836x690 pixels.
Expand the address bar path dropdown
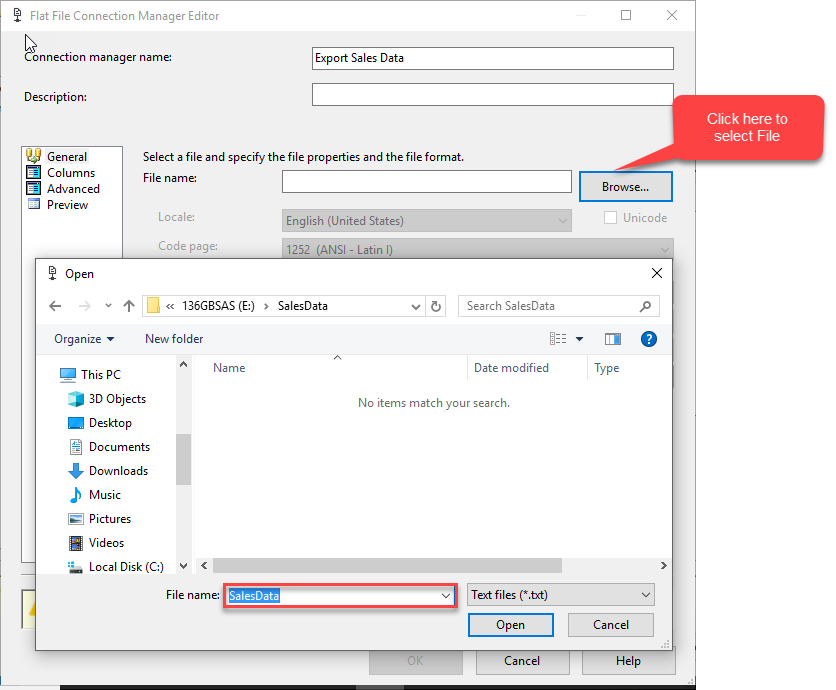coord(415,307)
